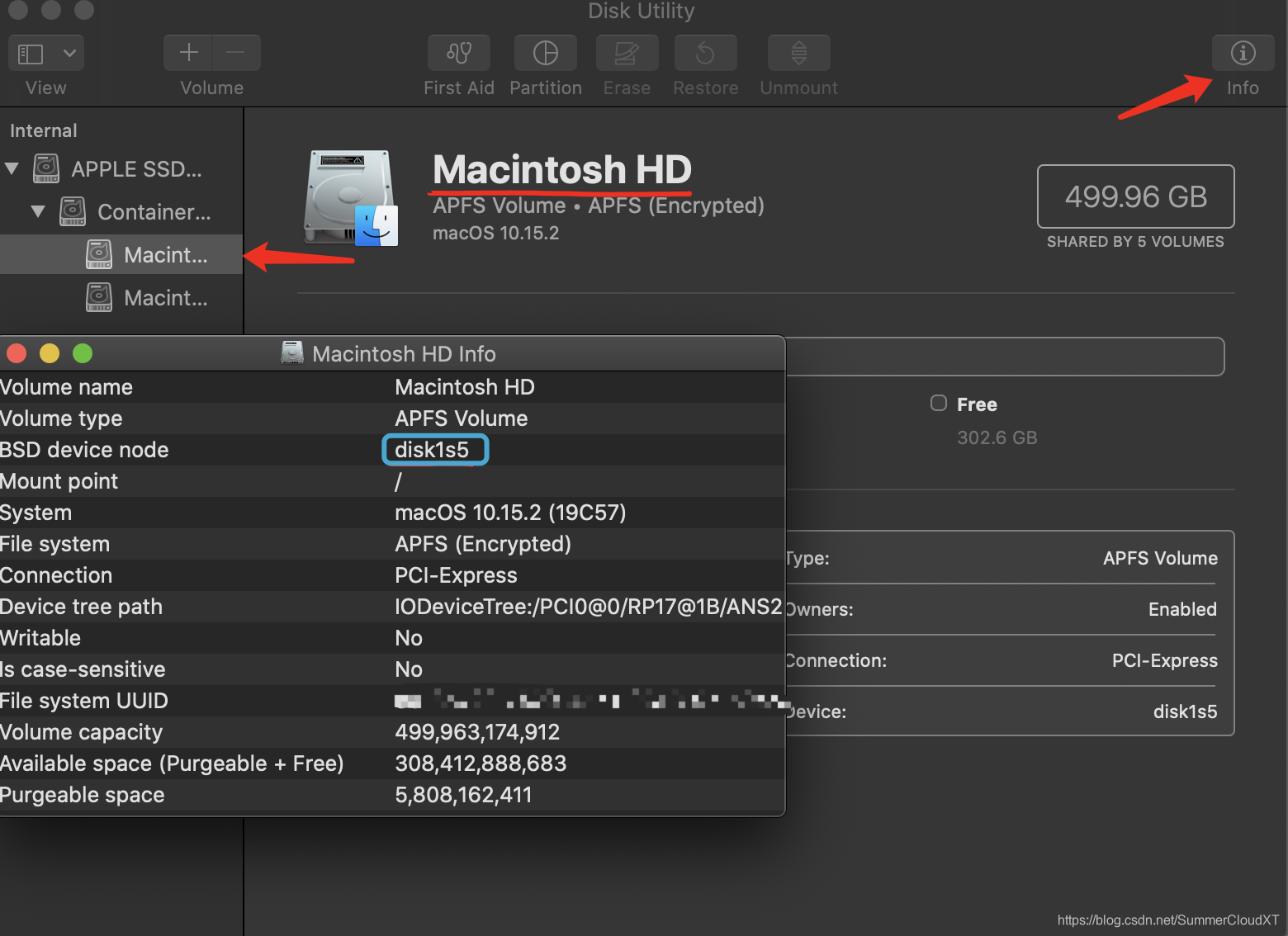The image size is (1288, 936).
Task: Select the highlighted Macint... volume in sidebar
Action: pos(121,254)
